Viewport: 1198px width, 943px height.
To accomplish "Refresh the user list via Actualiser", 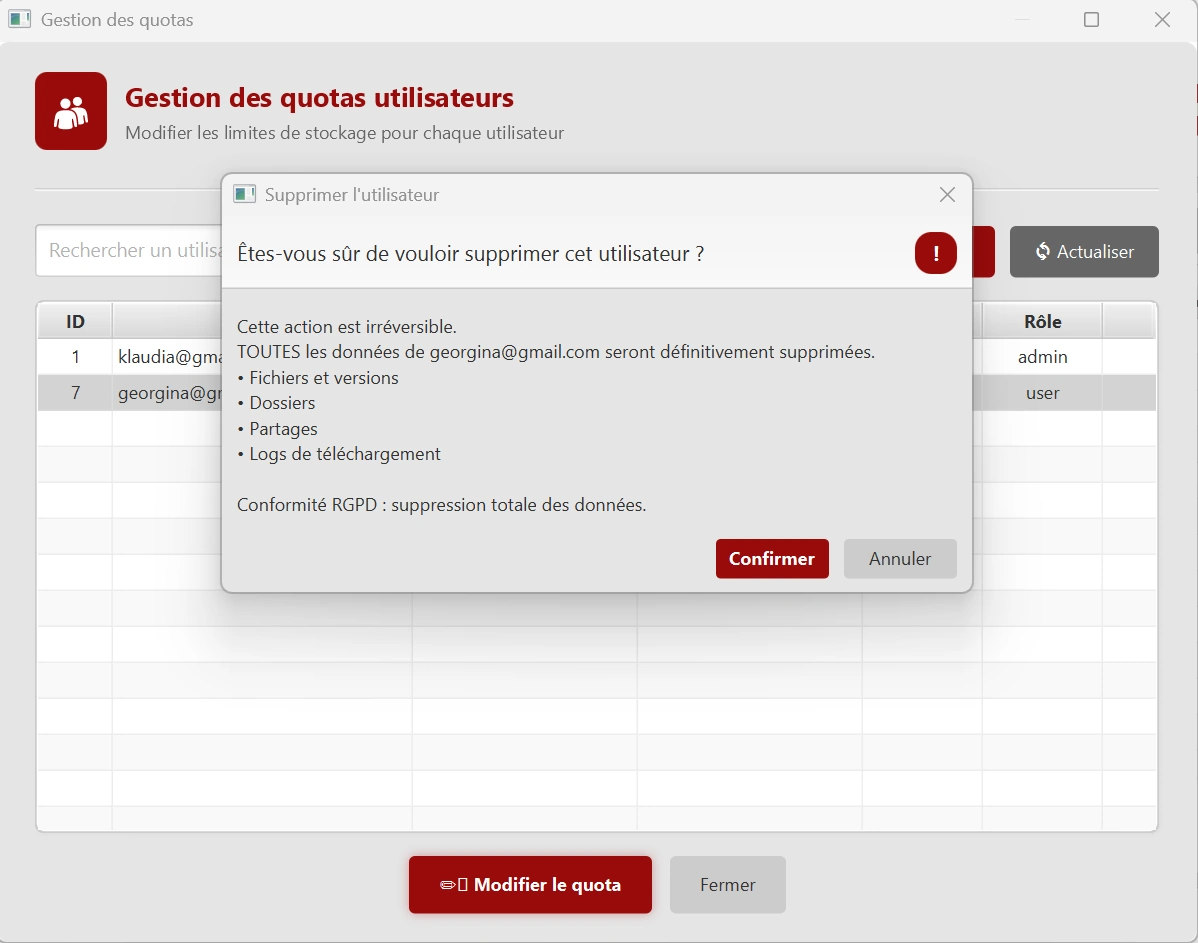I will [1084, 252].
